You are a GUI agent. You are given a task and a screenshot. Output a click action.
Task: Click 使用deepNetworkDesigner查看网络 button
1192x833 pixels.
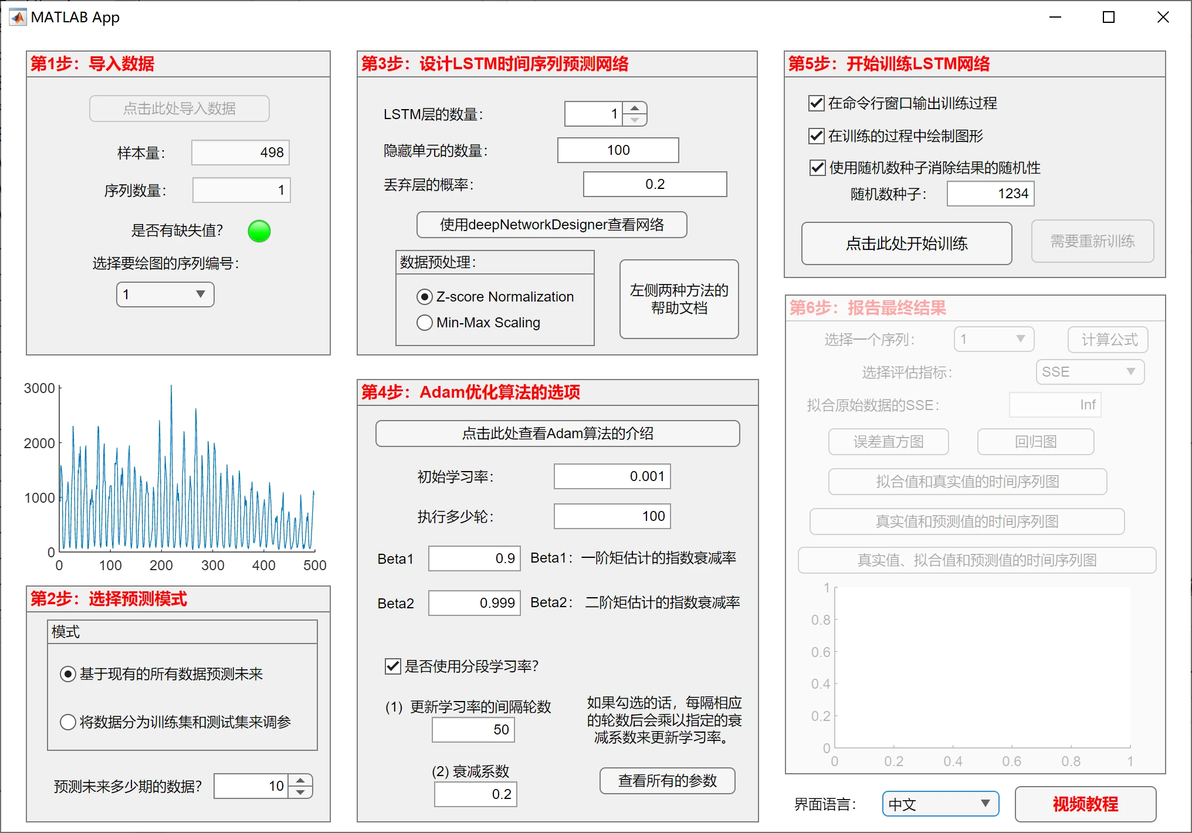pyautogui.click(x=552, y=225)
